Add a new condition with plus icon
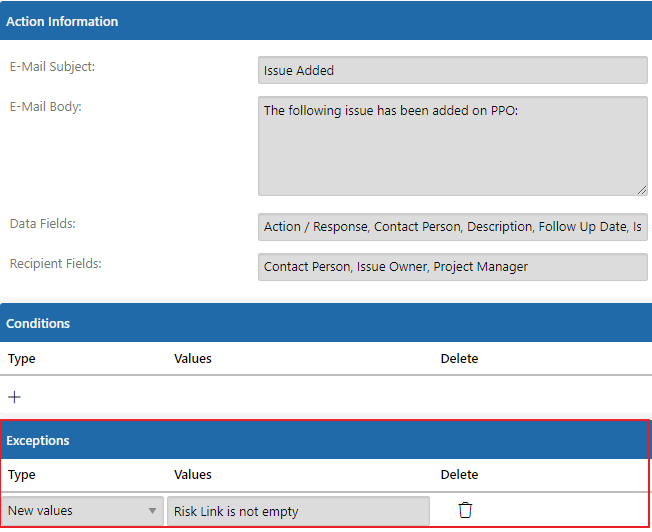Image resolution: width=652 pixels, height=532 pixels. [x=15, y=397]
